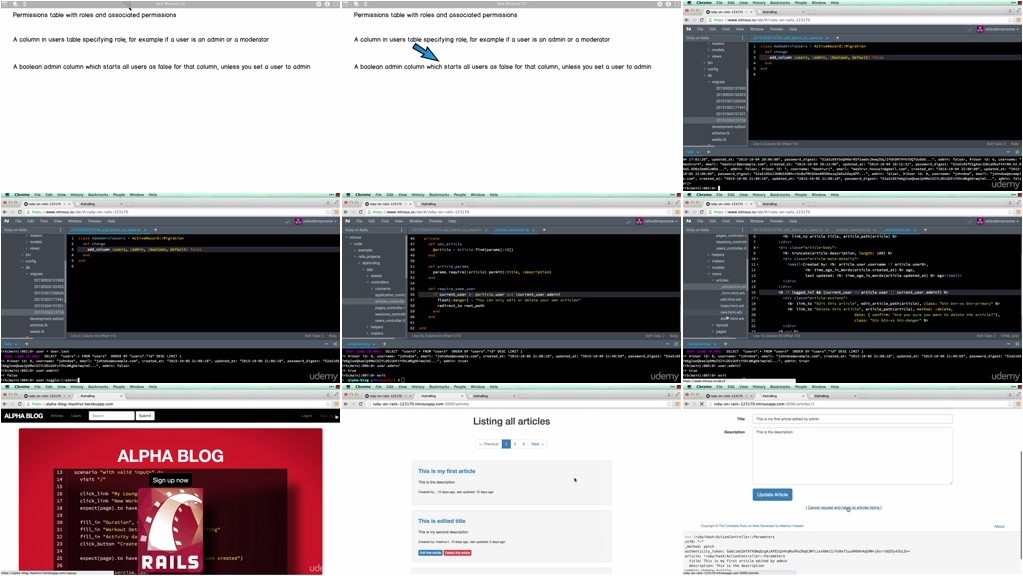Click Log in on the Alpha Blog navbar
Screen dimensions: 1023x576
pos(307,416)
